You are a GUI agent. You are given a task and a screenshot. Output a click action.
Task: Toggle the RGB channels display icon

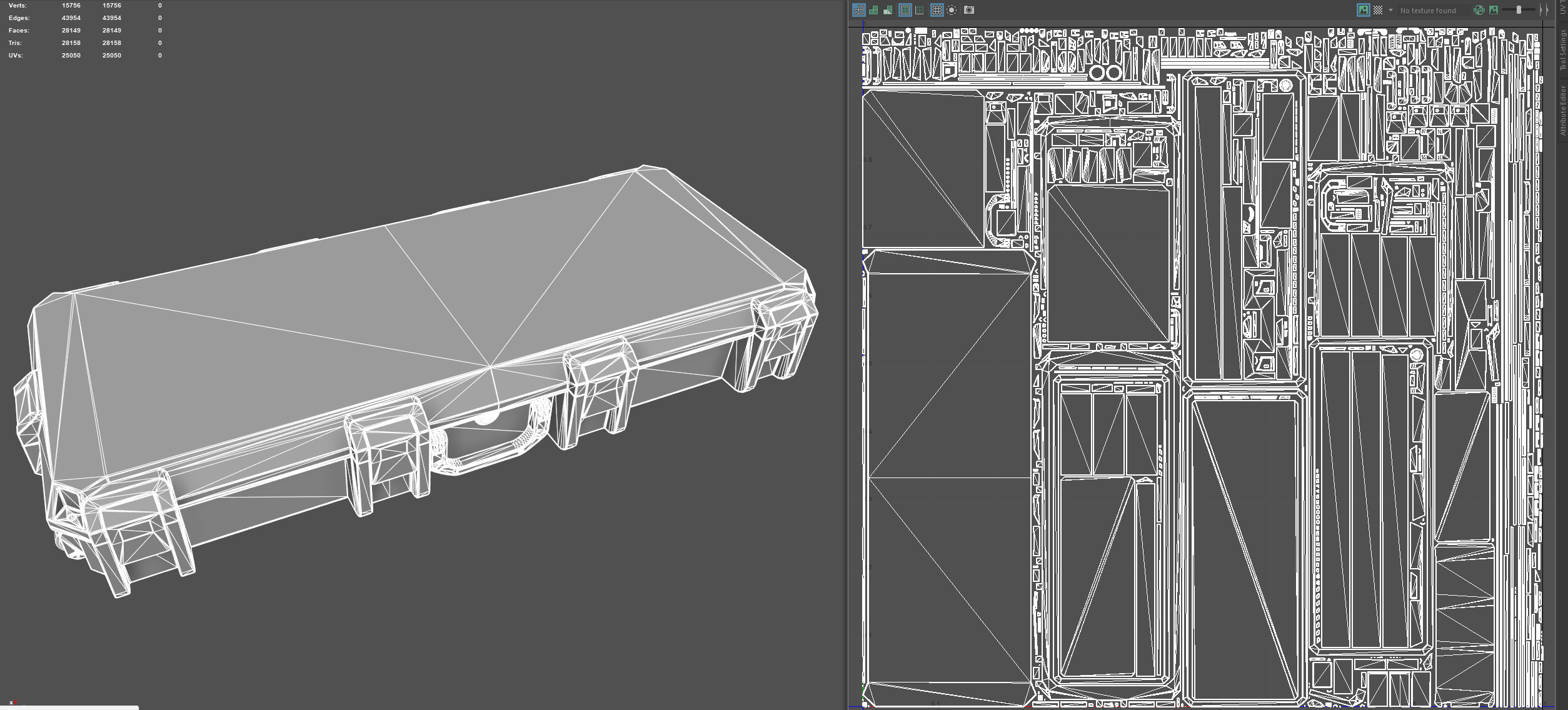[x=1479, y=10]
